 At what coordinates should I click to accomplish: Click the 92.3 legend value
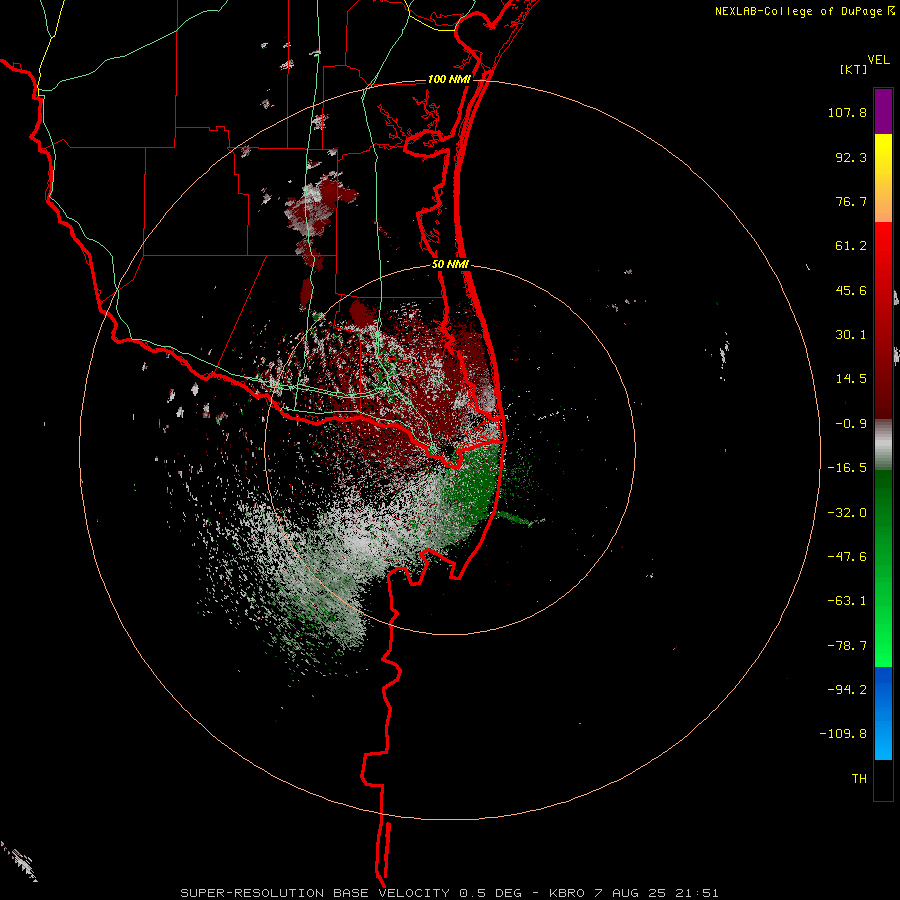[x=851, y=157]
